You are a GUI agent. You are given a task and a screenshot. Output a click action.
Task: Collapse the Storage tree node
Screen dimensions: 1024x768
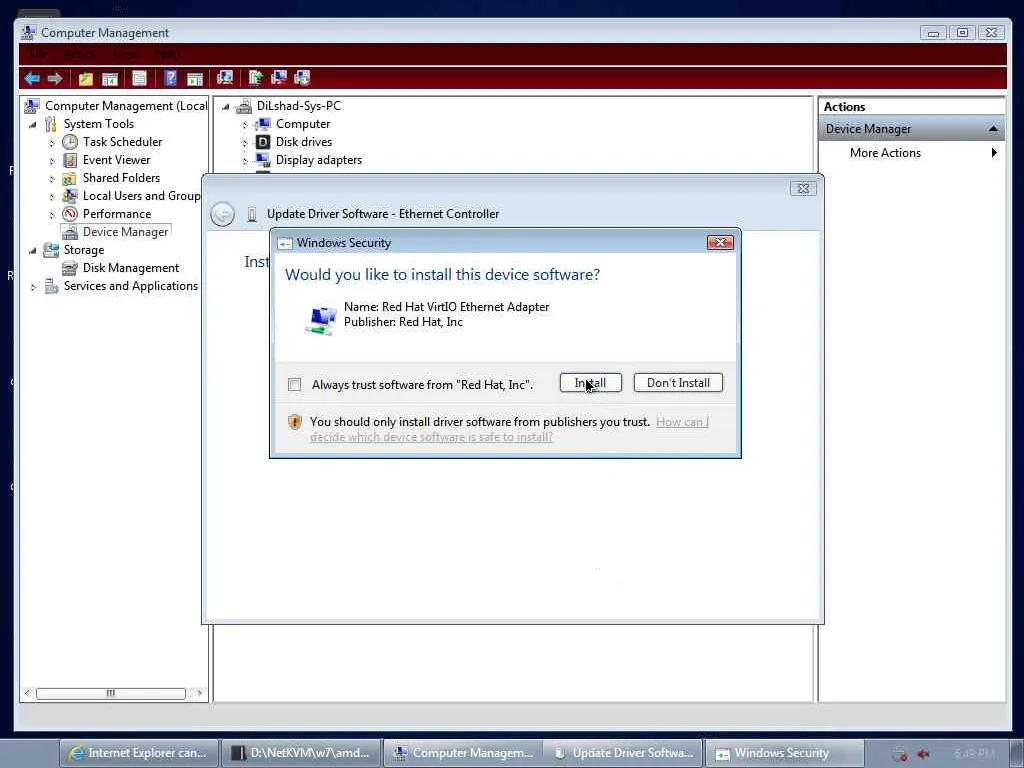(33, 250)
